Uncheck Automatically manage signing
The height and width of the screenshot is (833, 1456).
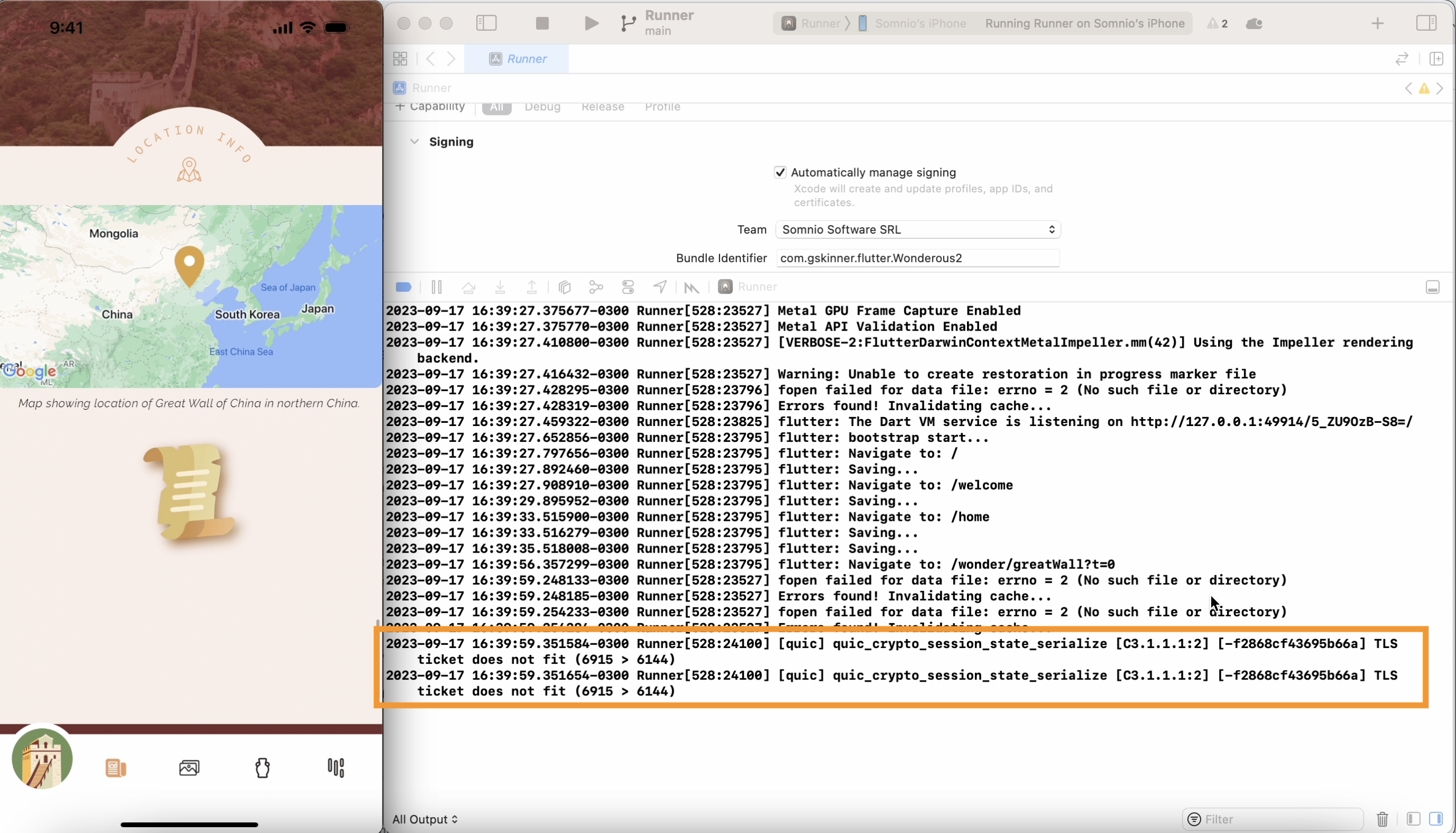780,172
